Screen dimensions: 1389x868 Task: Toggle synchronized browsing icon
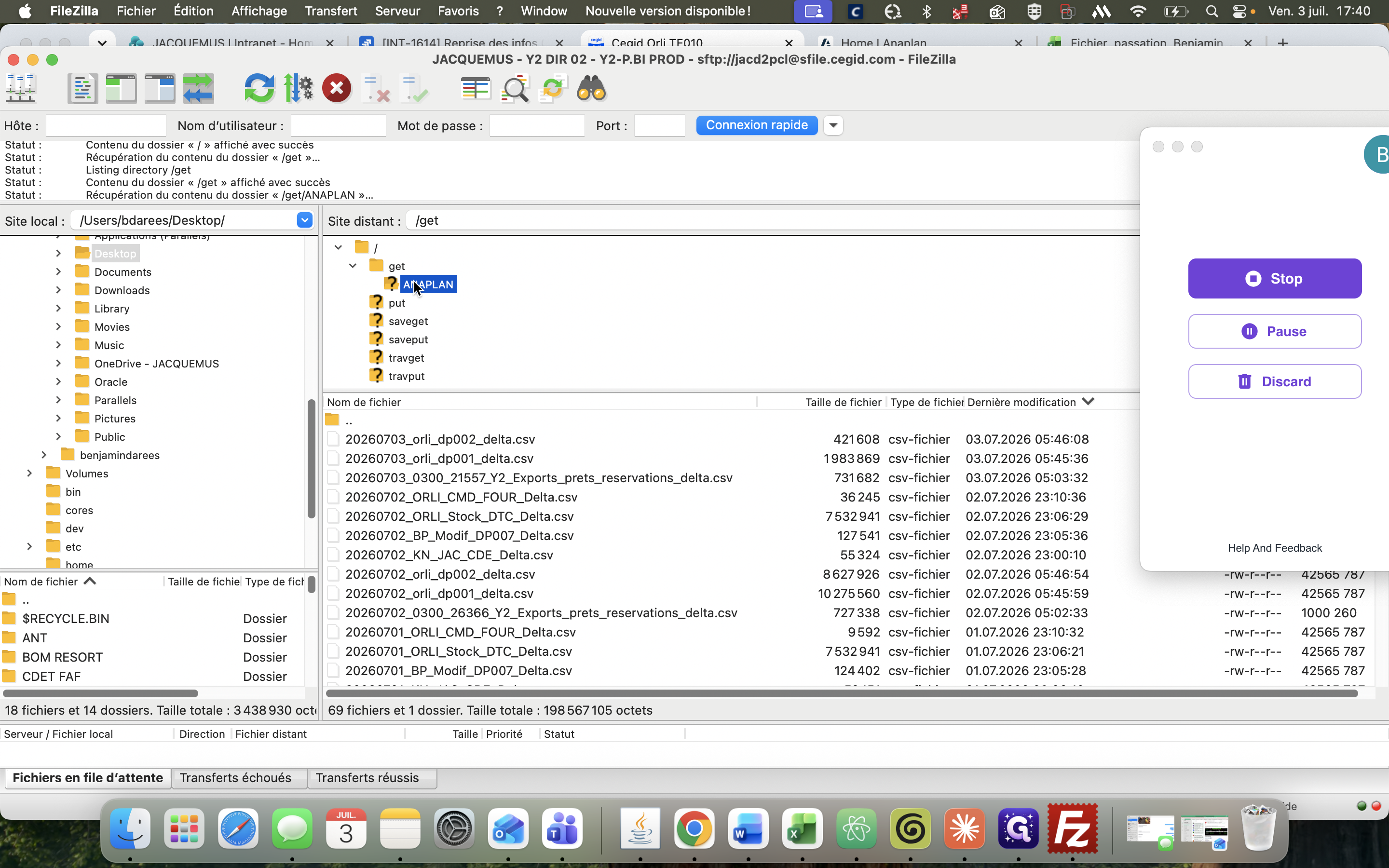coord(553,89)
